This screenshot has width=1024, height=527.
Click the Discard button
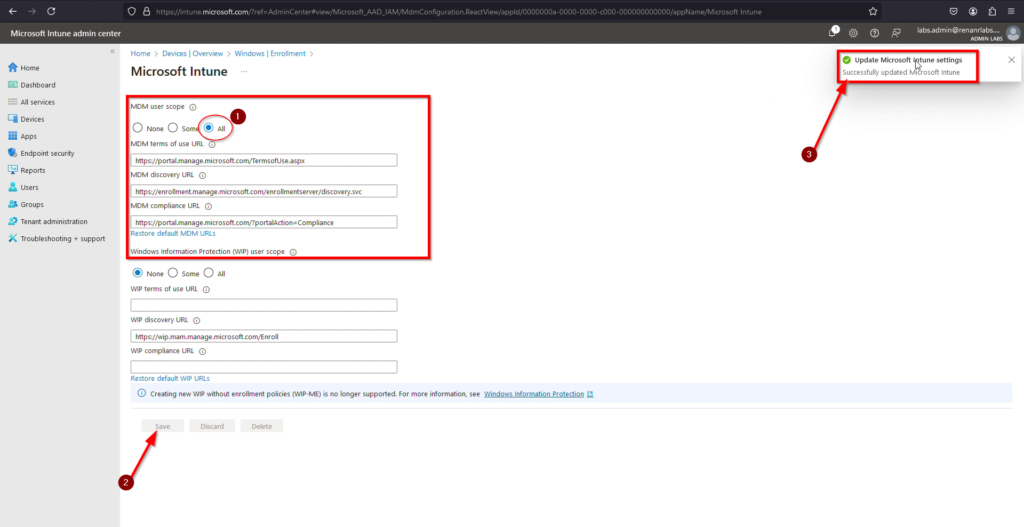click(x=212, y=426)
